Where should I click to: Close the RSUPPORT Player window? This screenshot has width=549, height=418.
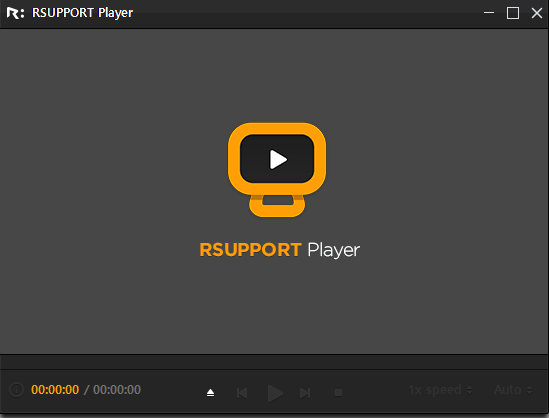[x=537, y=13]
